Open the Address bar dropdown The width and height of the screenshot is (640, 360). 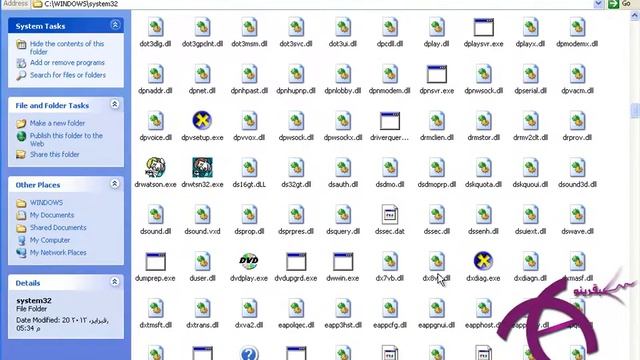[598, 4]
